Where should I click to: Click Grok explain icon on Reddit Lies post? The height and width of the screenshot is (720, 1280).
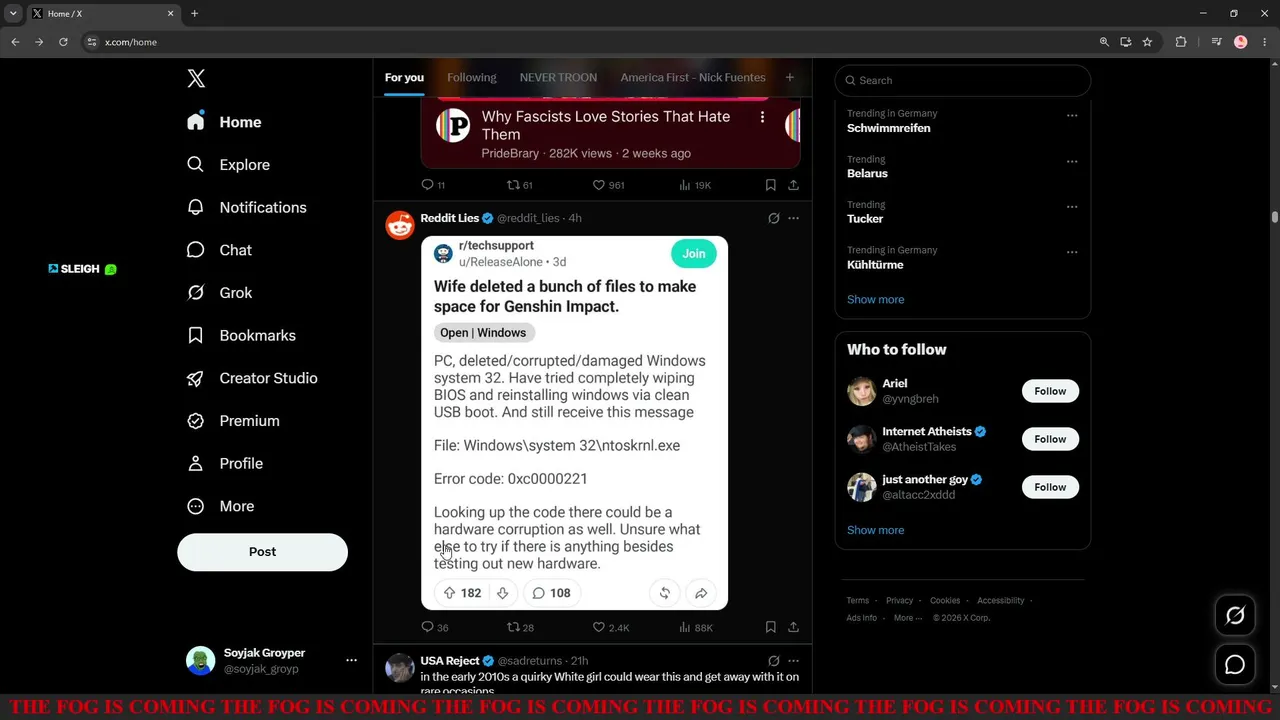coord(773,218)
